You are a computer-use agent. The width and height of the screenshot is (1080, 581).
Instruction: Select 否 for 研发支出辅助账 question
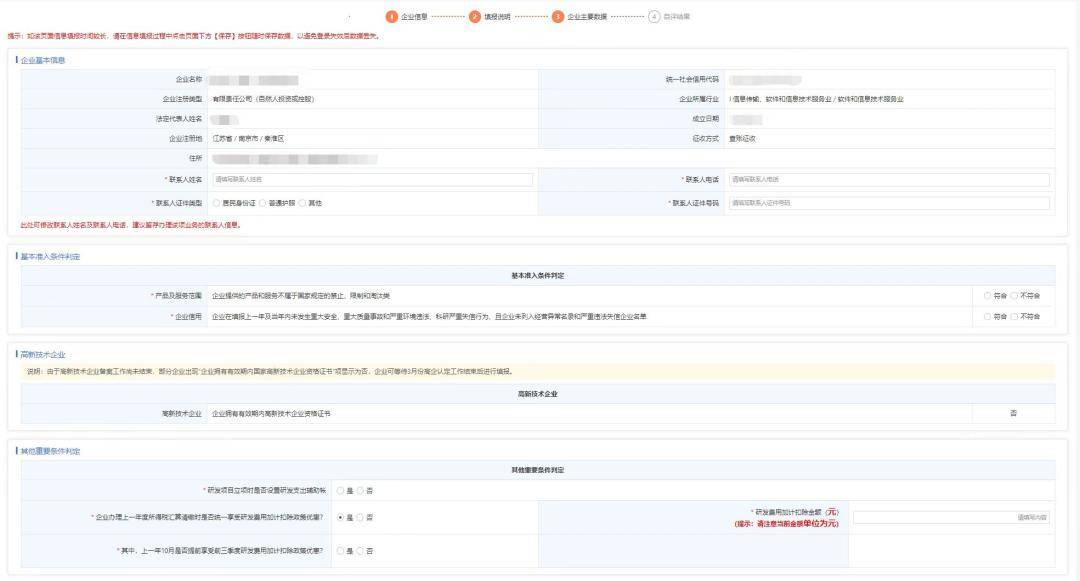click(361, 491)
